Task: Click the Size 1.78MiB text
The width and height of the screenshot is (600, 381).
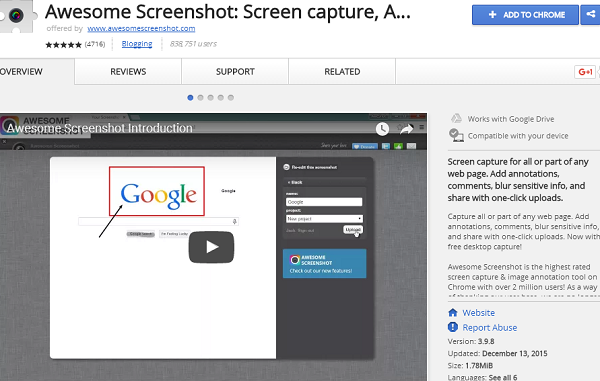Action: (x=470, y=366)
